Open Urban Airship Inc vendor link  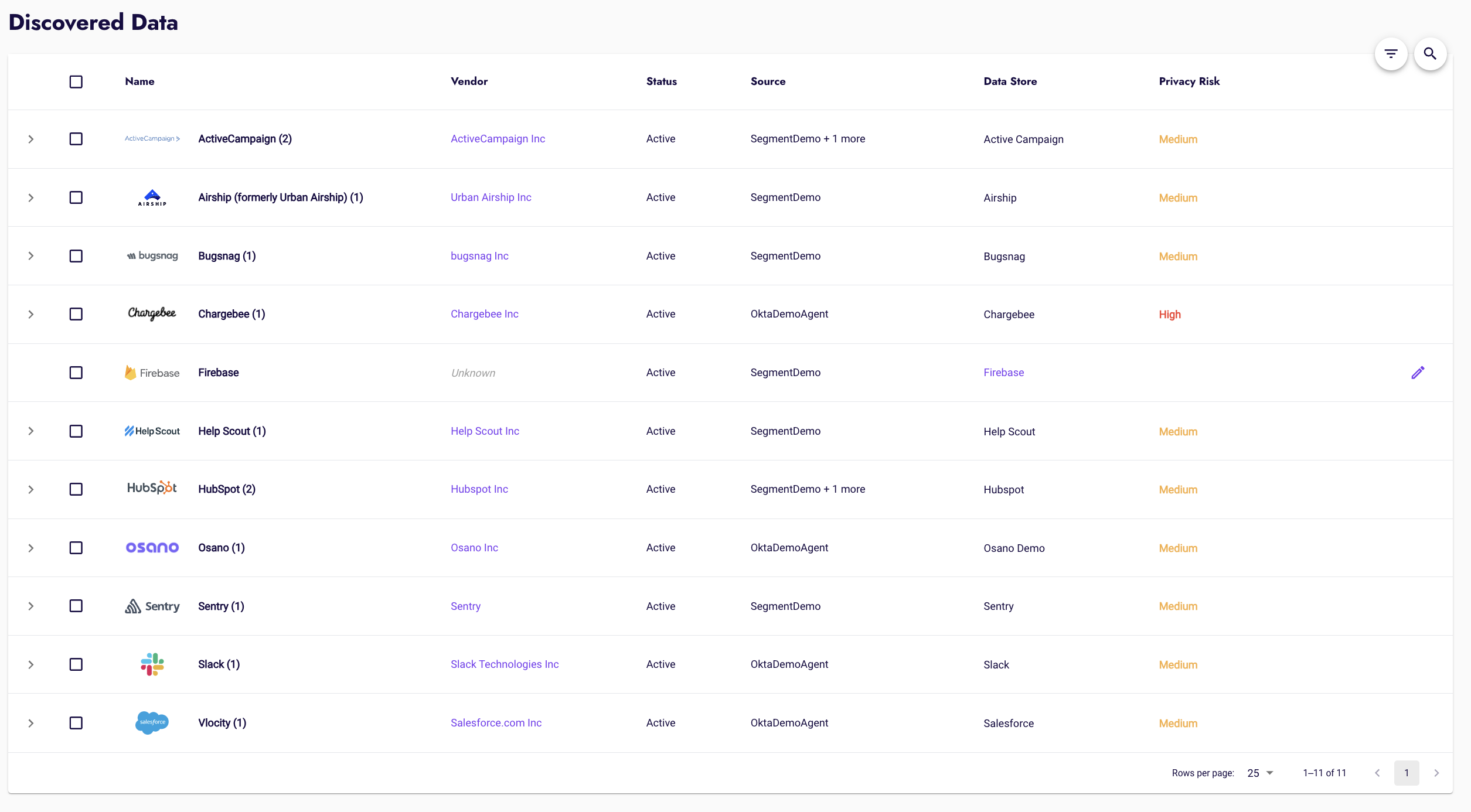click(x=491, y=197)
